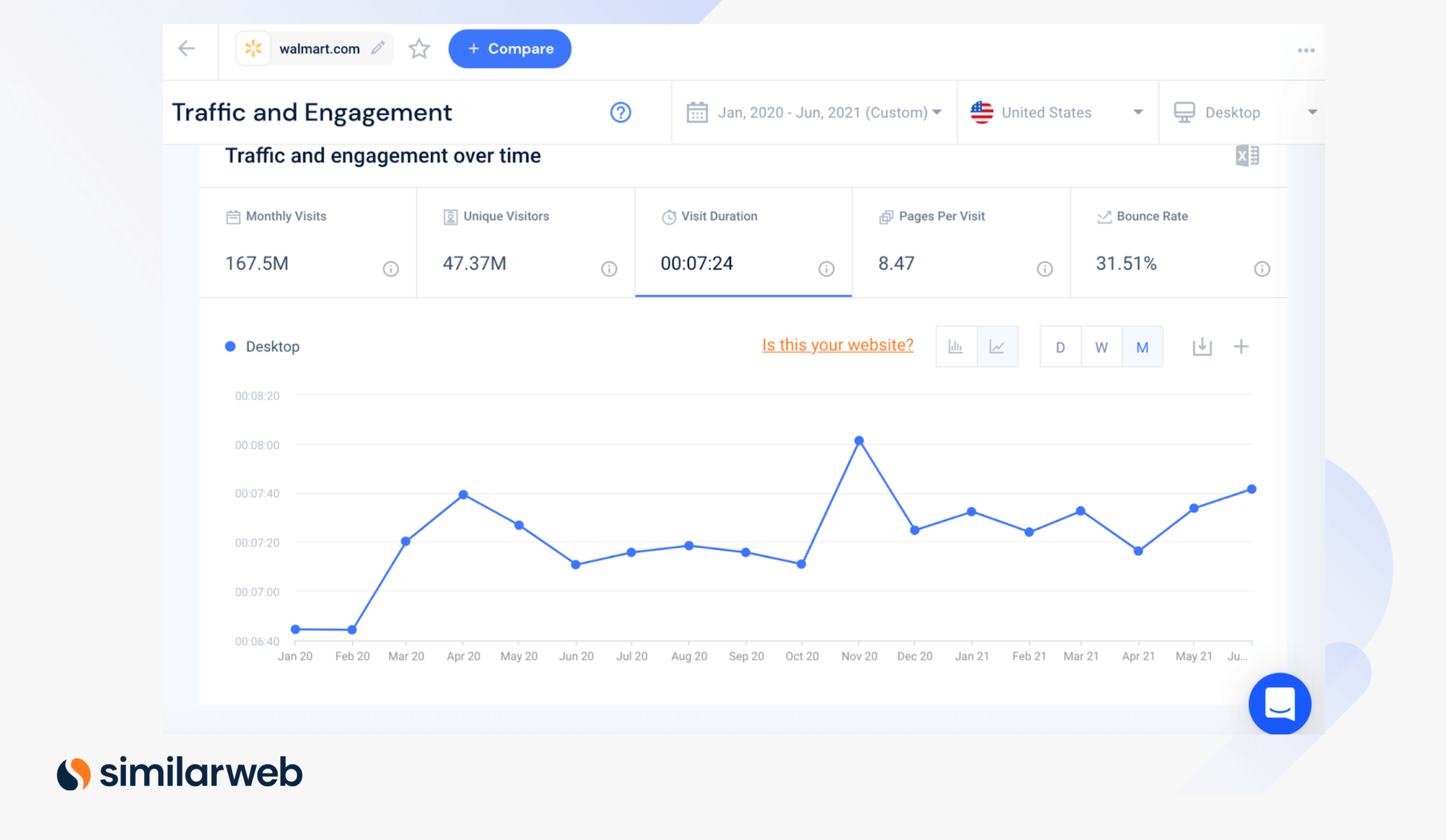Click the 31.51% bounce rate value
This screenshot has width=1446, height=840.
(1126, 264)
